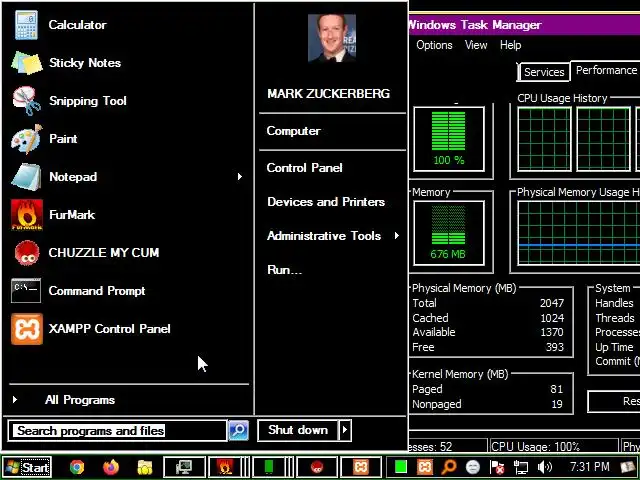
Task: Switch to the FurMark taskbar window
Action: (x=229, y=467)
